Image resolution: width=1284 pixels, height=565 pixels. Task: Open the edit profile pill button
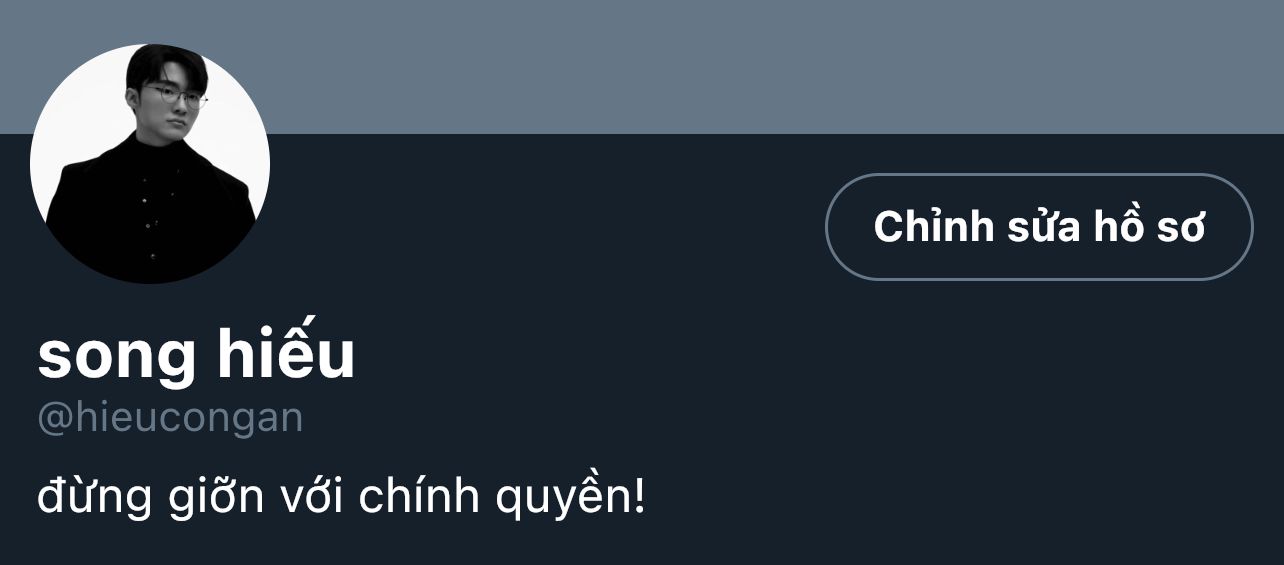1038,227
